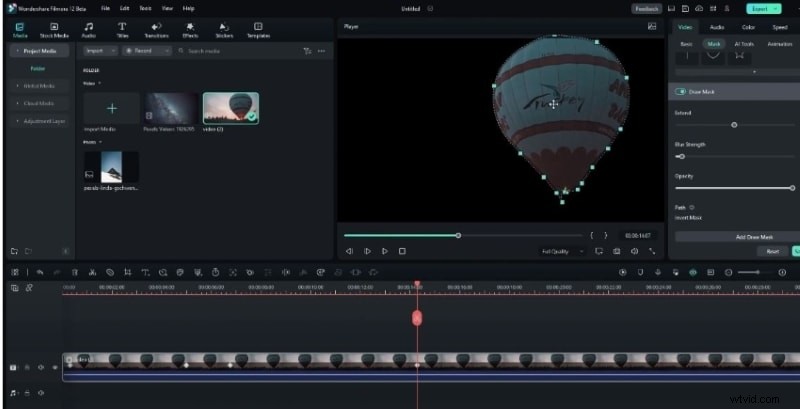
Task: Click the play button in player
Action: [385, 251]
